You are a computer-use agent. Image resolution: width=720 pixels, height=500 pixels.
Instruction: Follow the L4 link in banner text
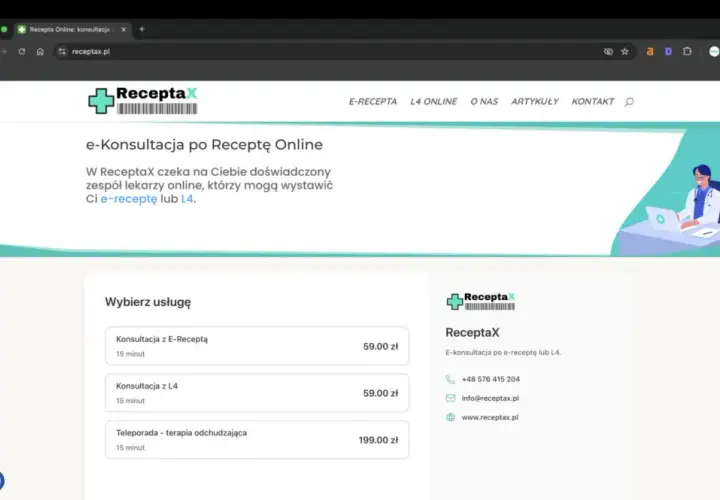point(187,199)
